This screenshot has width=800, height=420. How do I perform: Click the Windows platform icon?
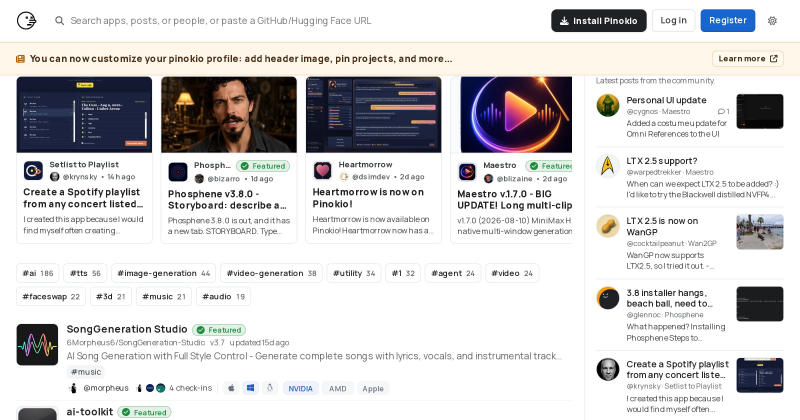point(251,388)
